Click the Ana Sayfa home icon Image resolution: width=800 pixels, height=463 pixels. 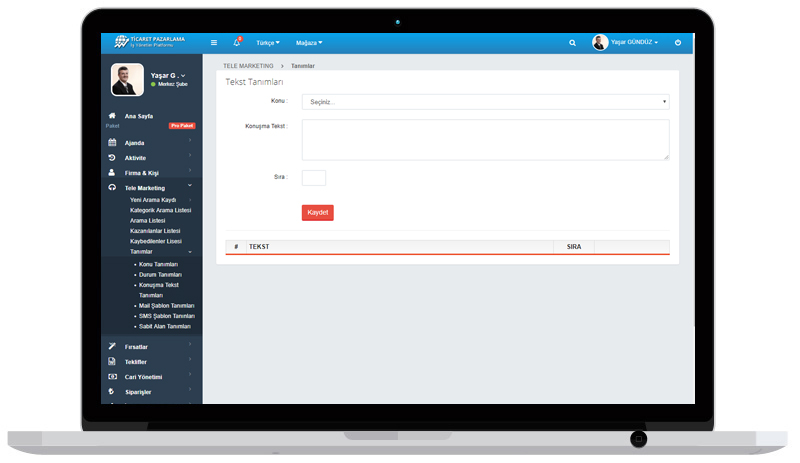[x=112, y=116]
